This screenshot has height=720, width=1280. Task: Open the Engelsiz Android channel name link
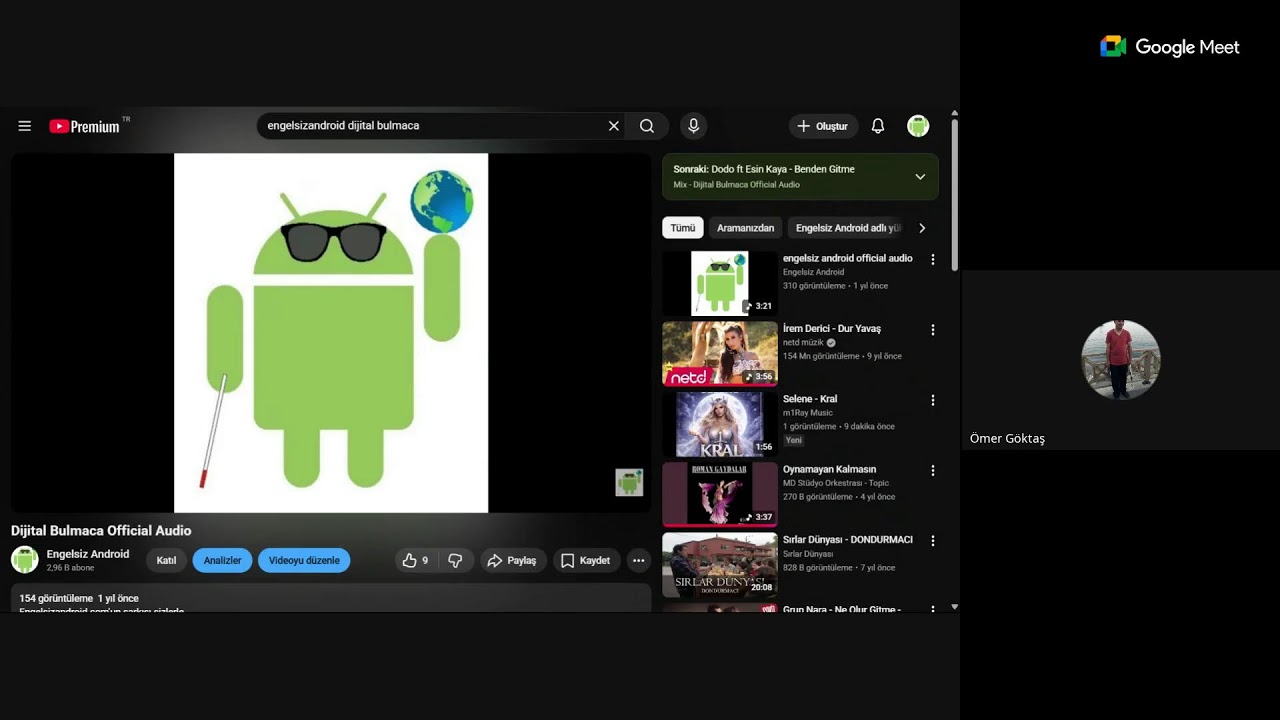click(88, 554)
